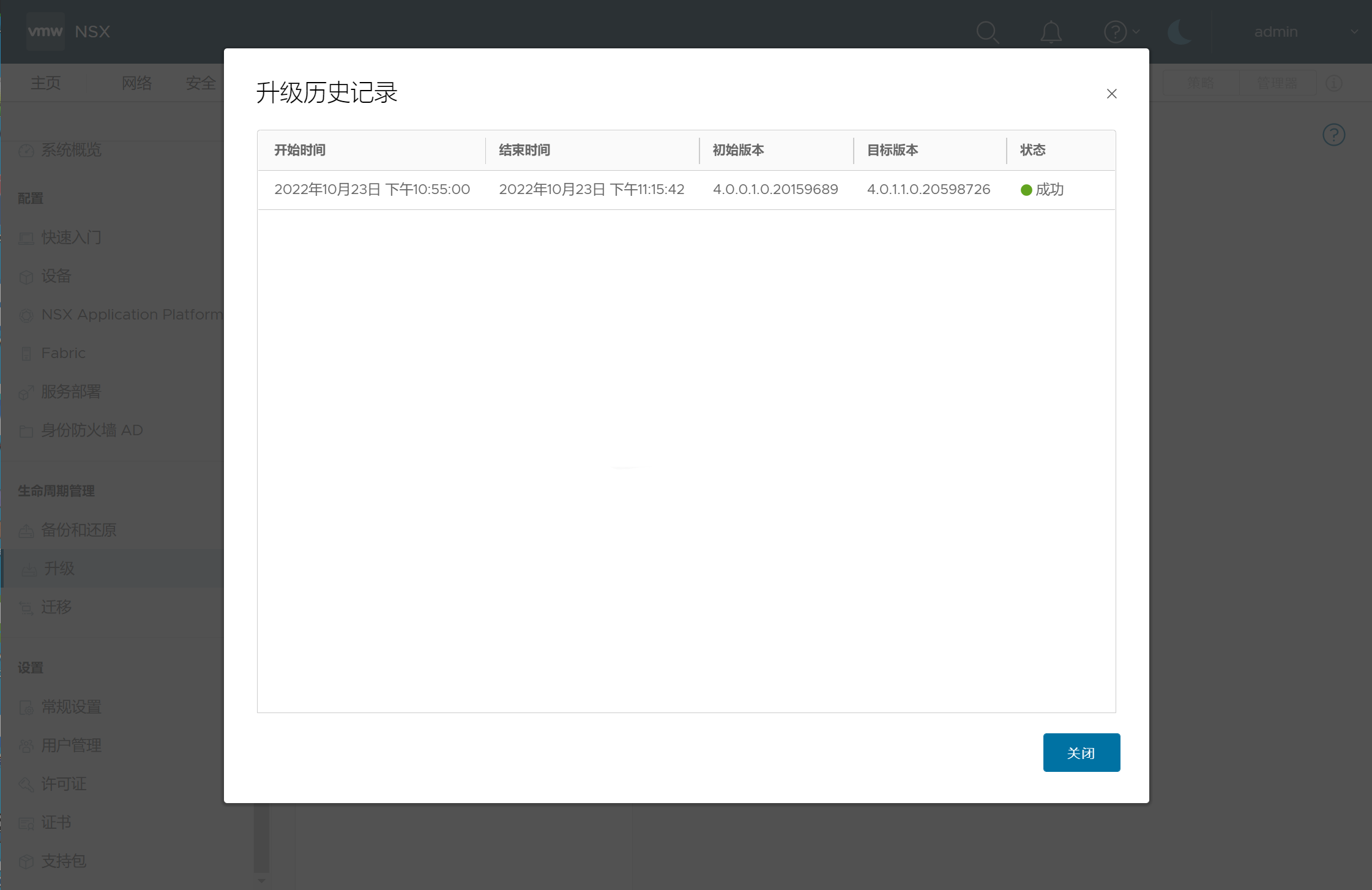Click the vmw NSX logo
The height and width of the screenshot is (890, 1372).
69,31
